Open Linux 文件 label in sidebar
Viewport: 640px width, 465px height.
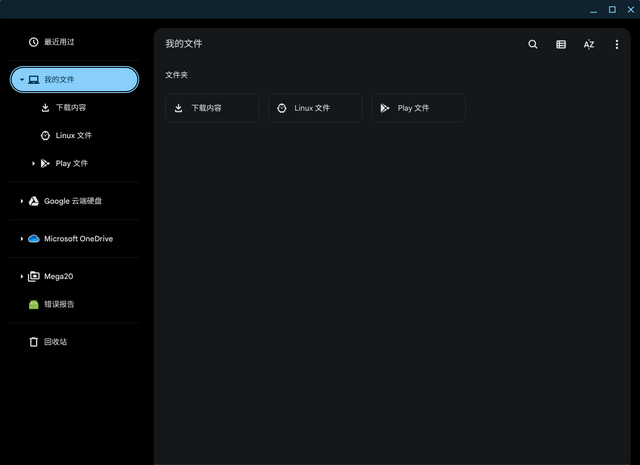pyautogui.click(x=74, y=136)
